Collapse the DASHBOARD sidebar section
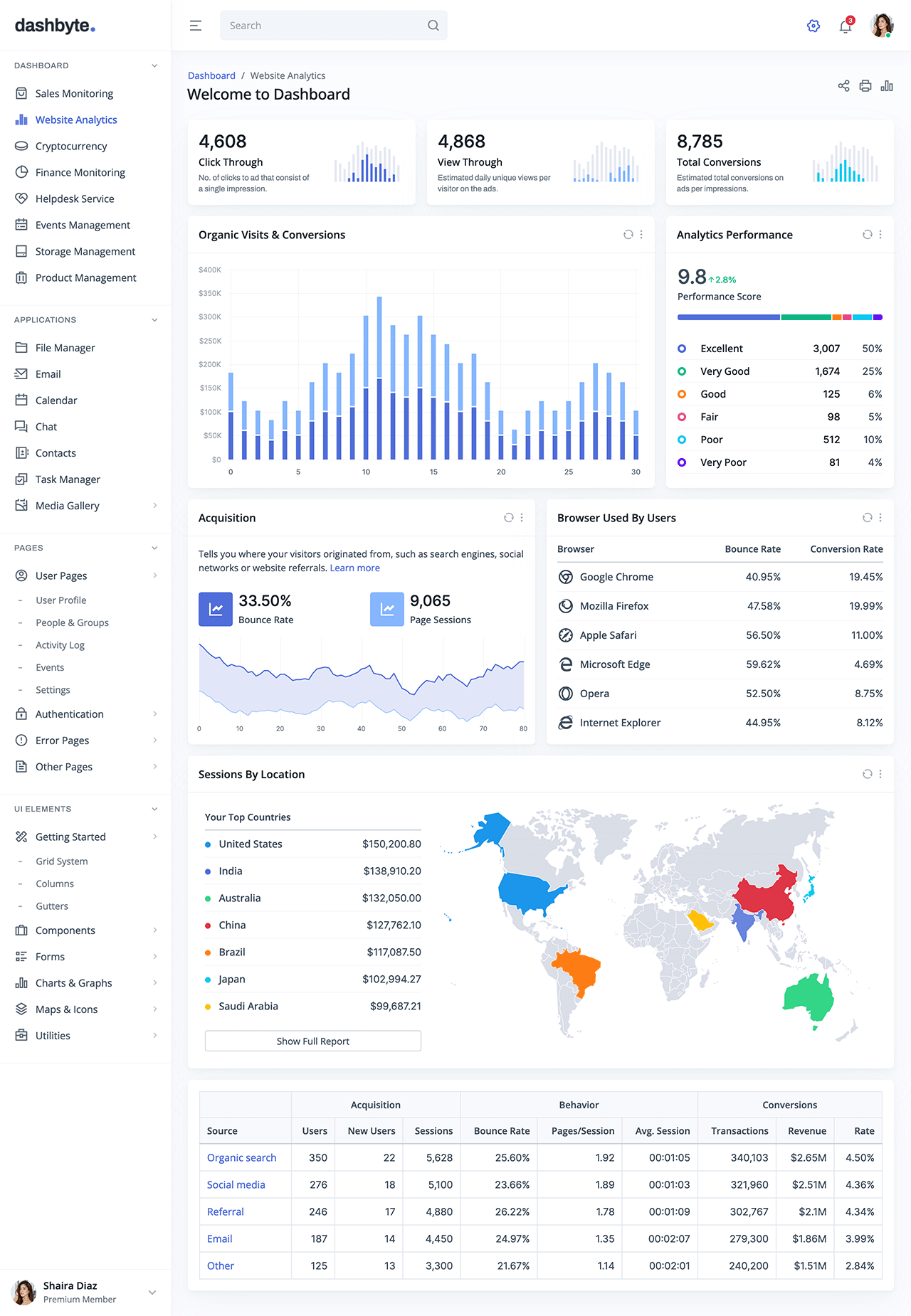 154,65
